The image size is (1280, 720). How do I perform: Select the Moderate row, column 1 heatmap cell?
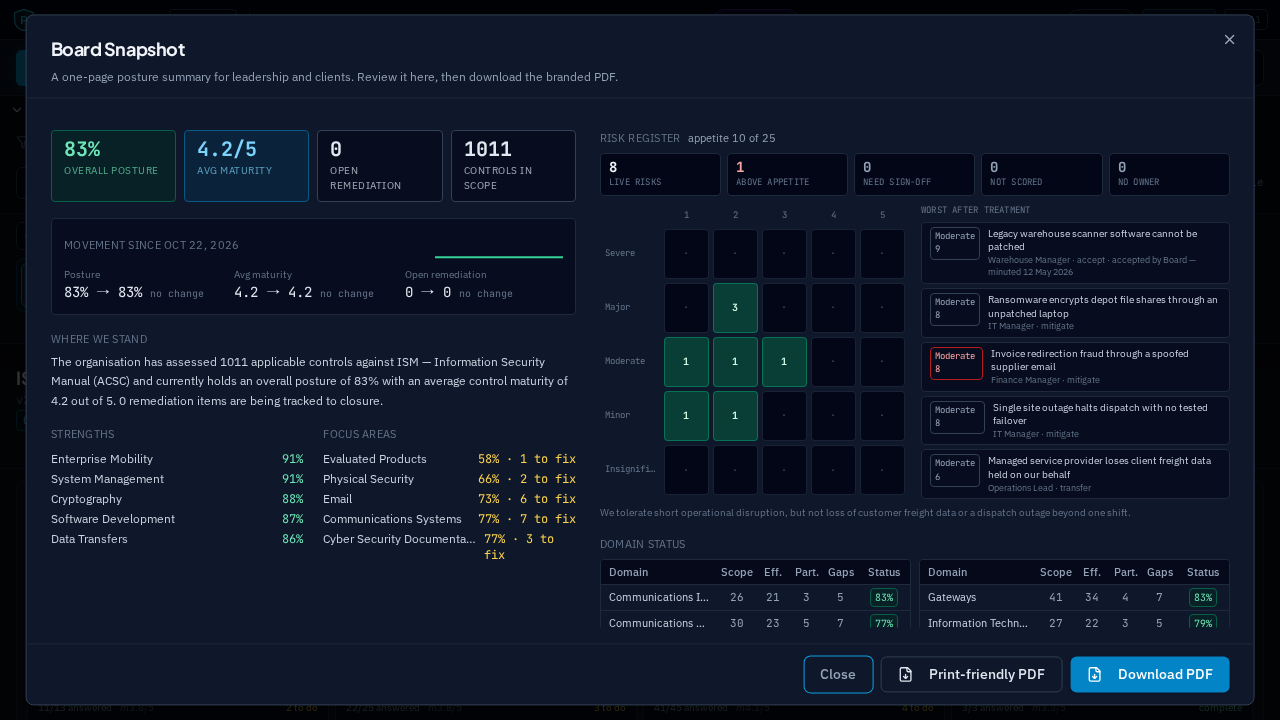coord(686,362)
